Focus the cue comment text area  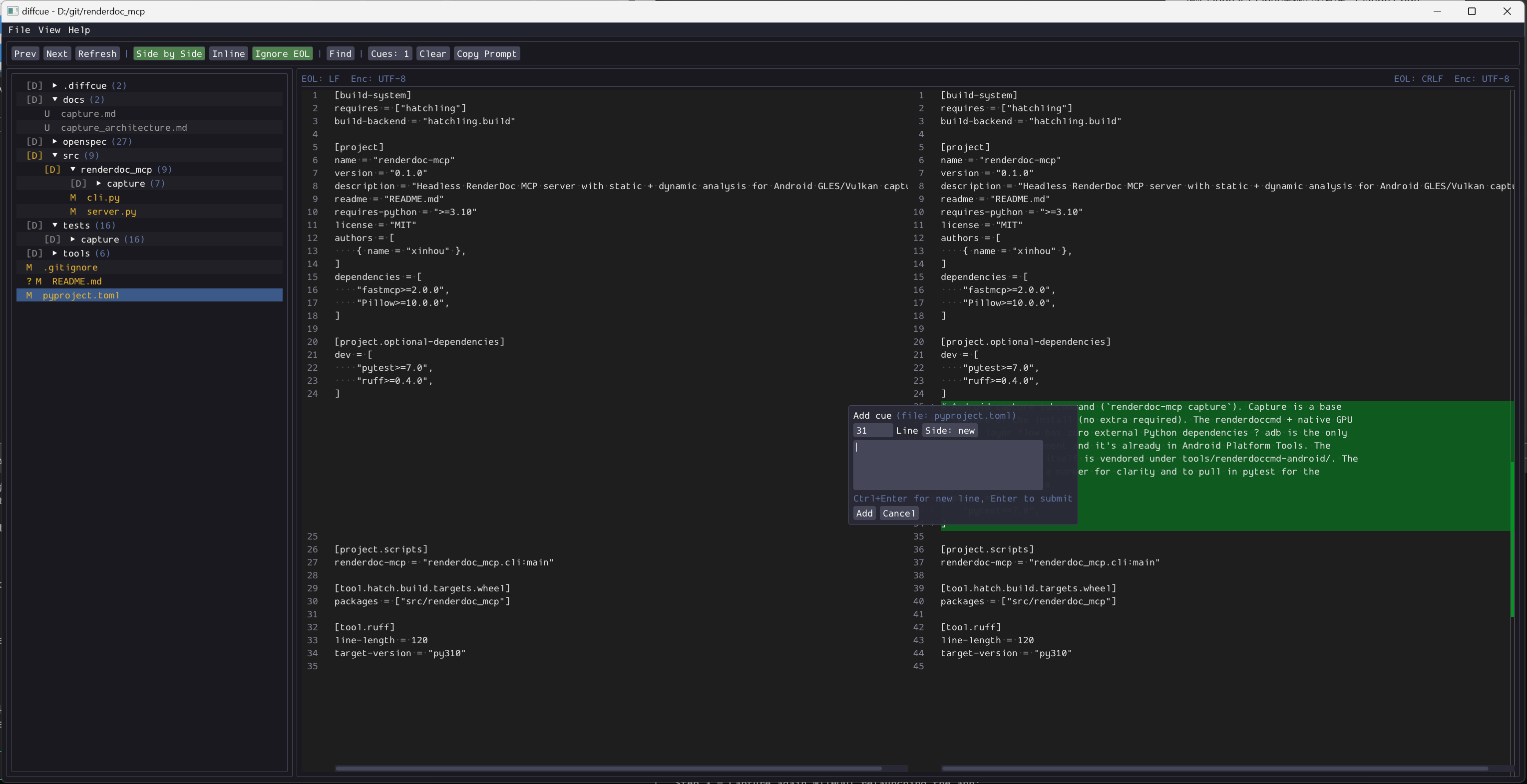[x=948, y=465]
